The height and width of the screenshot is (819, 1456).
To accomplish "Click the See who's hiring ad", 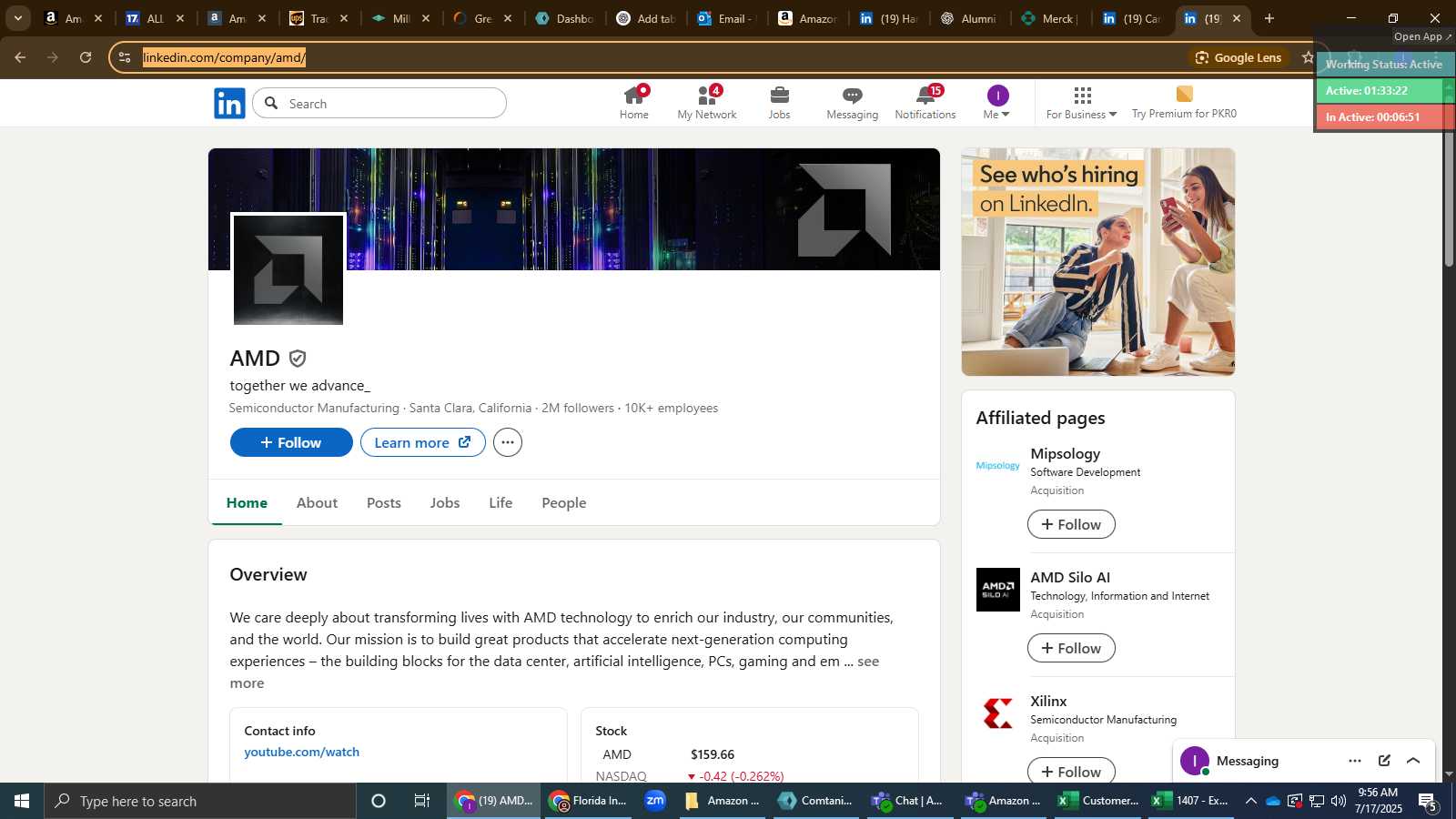I will 1098,262.
